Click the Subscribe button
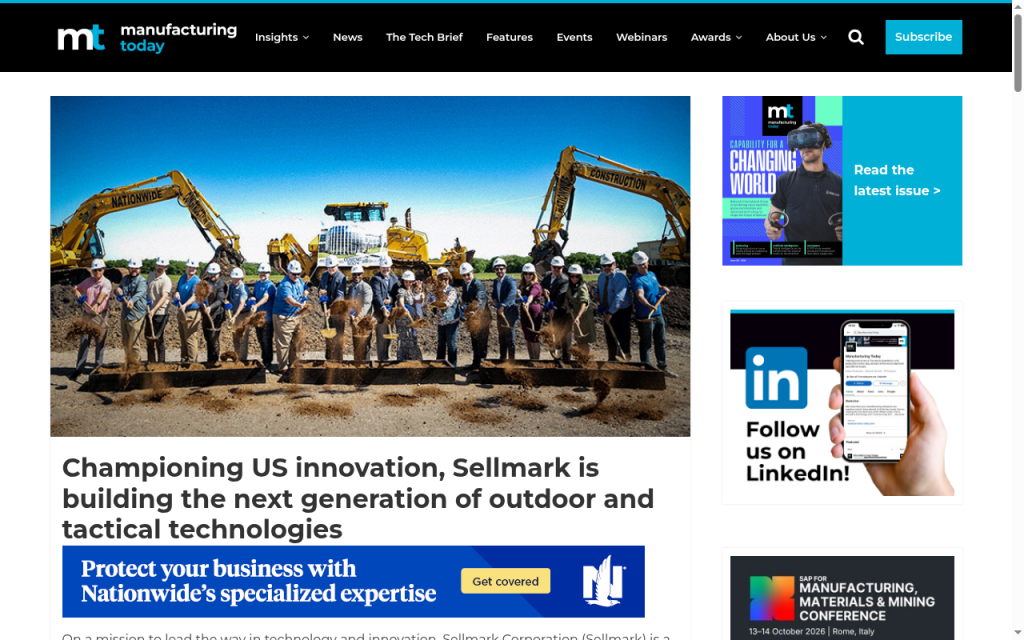Image resolution: width=1024 pixels, height=640 pixels. click(923, 37)
